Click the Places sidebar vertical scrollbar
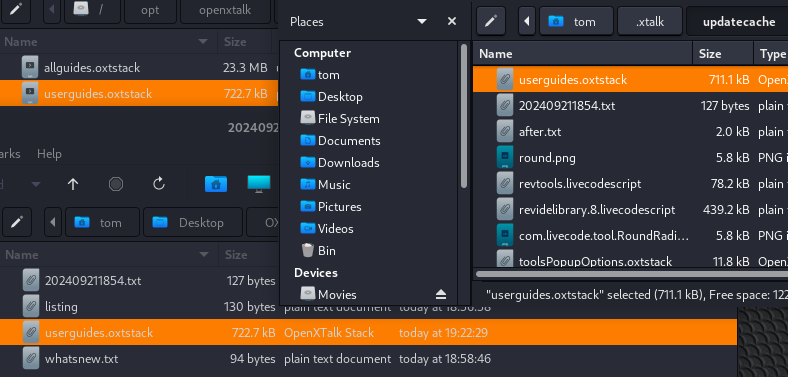 tap(463, 117)
